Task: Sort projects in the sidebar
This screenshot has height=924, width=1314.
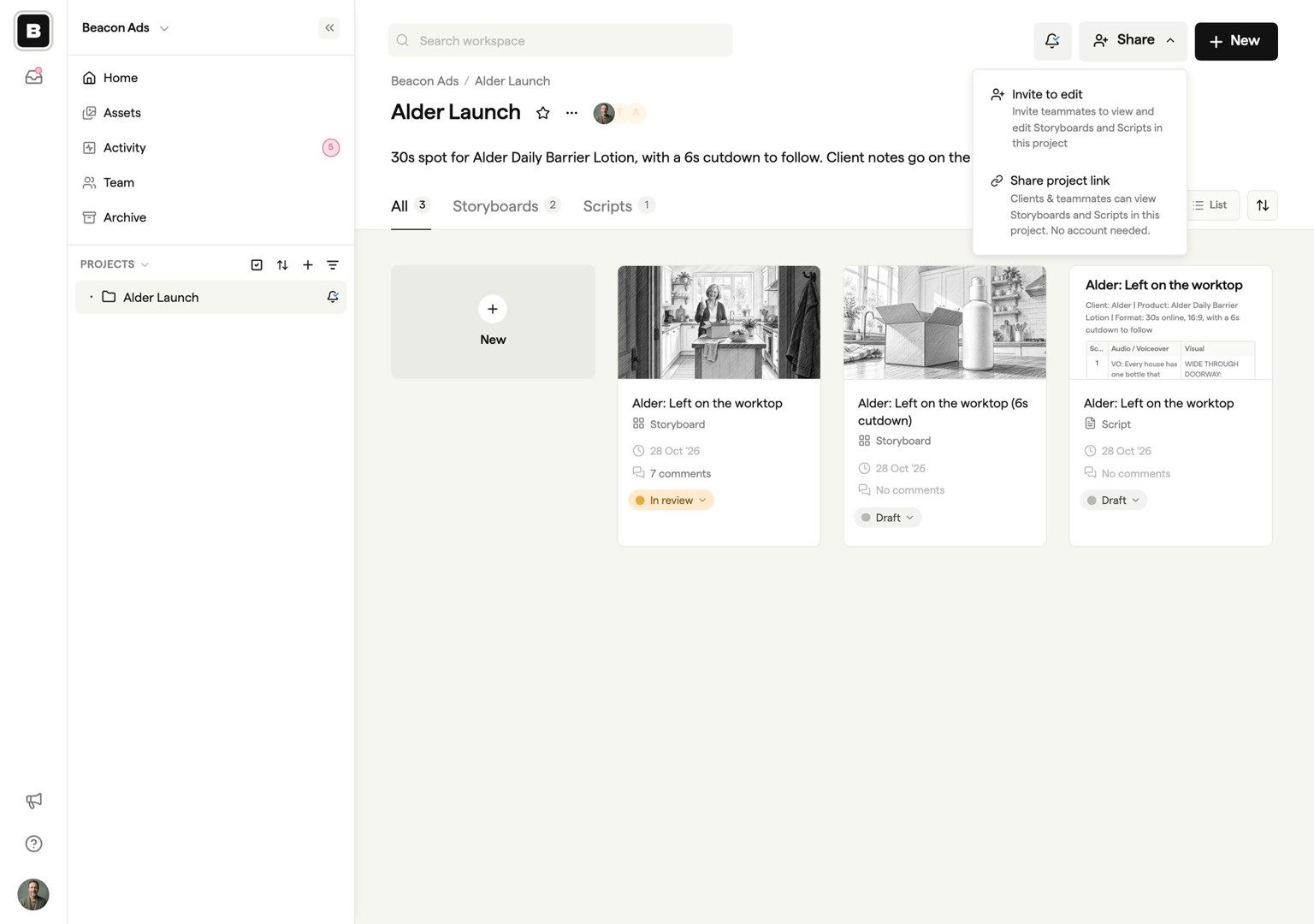Action: point(282,265)
